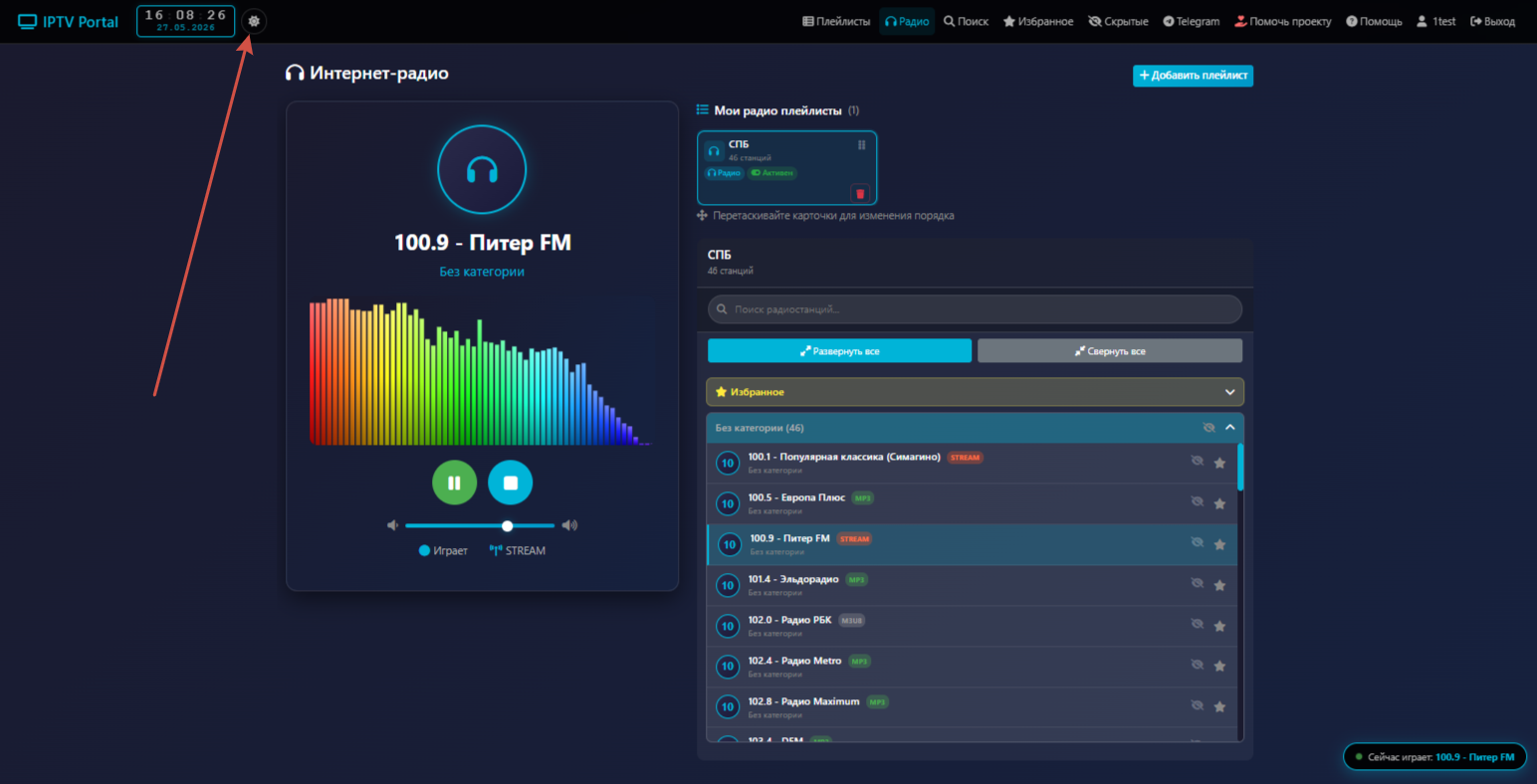
Task: Click the loud speaker icon beside volume slider
Action: [x=569, y=525]
